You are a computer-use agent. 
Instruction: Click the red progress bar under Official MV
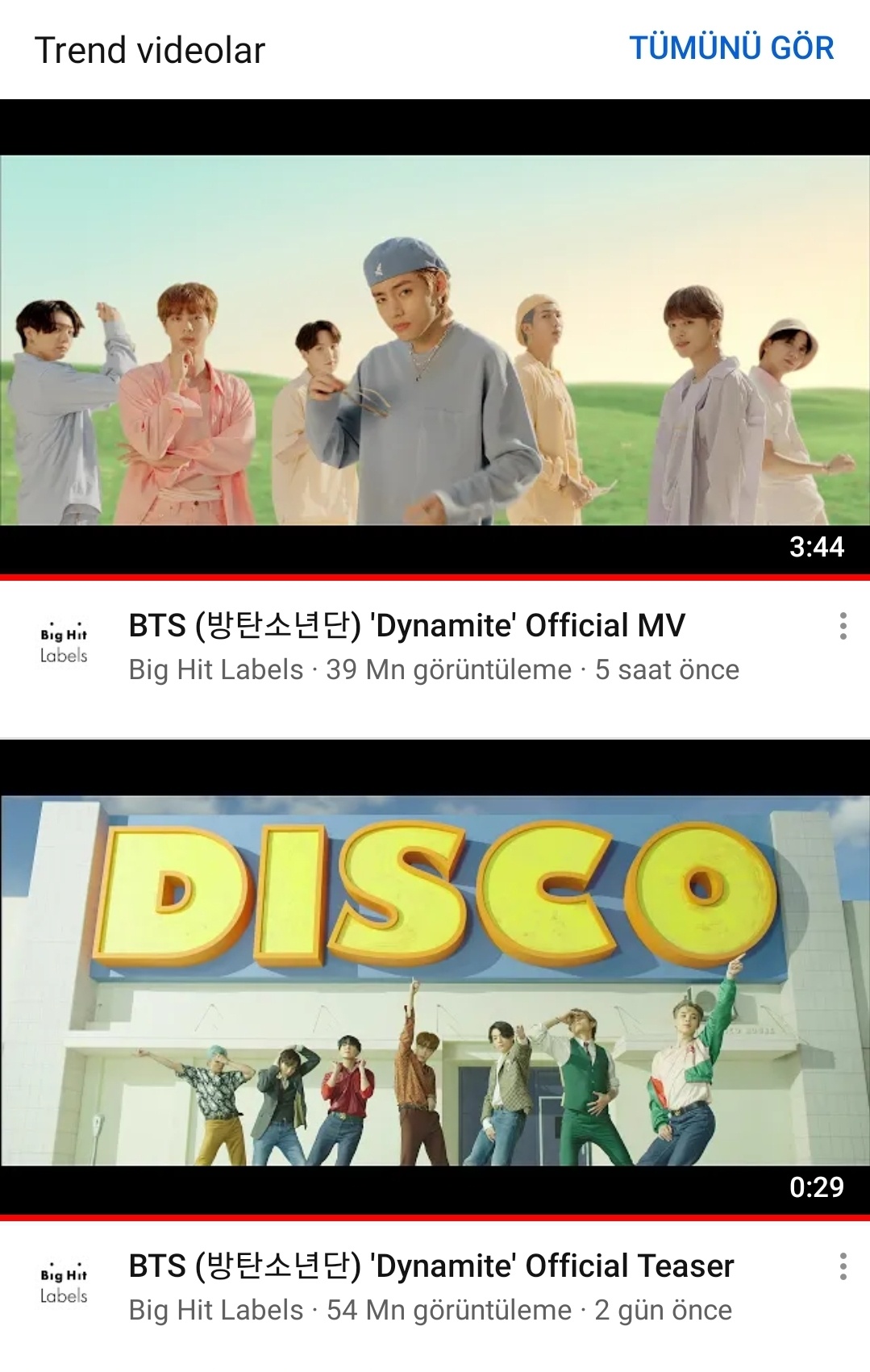pos(435,578)
